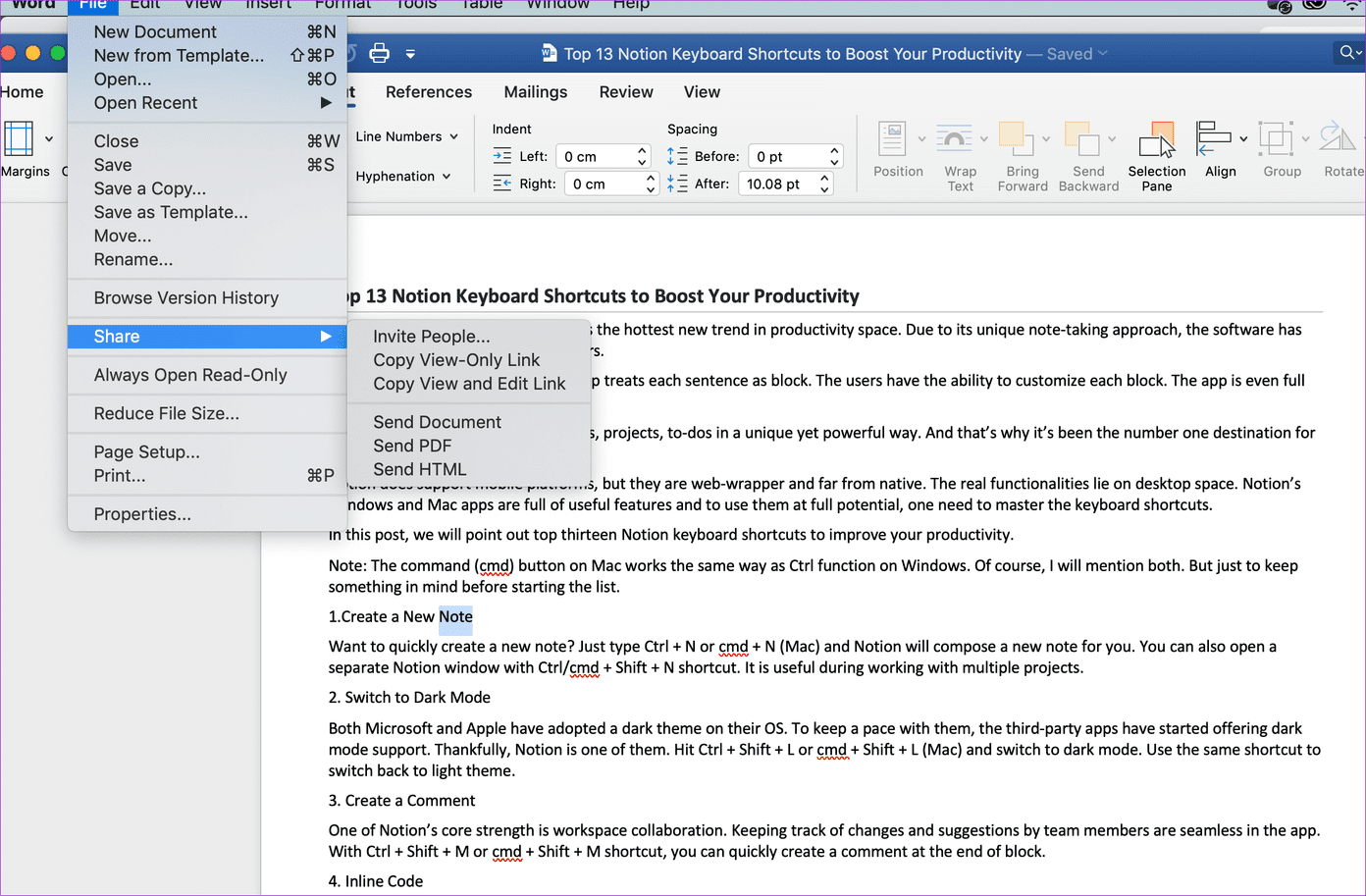The width and height of the screenshot is (1366, 896).
Task: Choose New Document from File menu
Action: (x=207, y=31)
